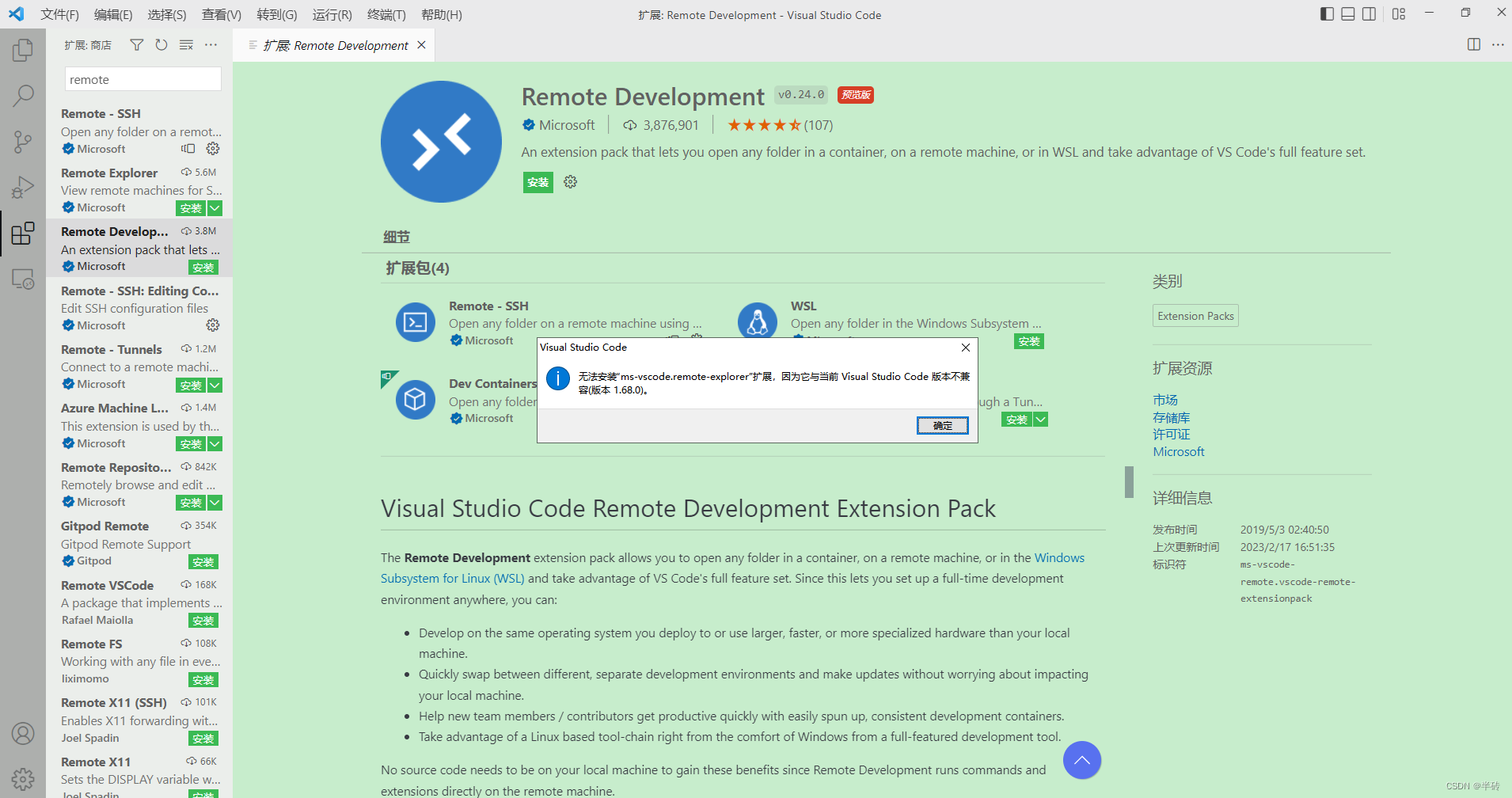Install Remote Explorer from the list
This screenshot has height=798, width=1512.
191,208
